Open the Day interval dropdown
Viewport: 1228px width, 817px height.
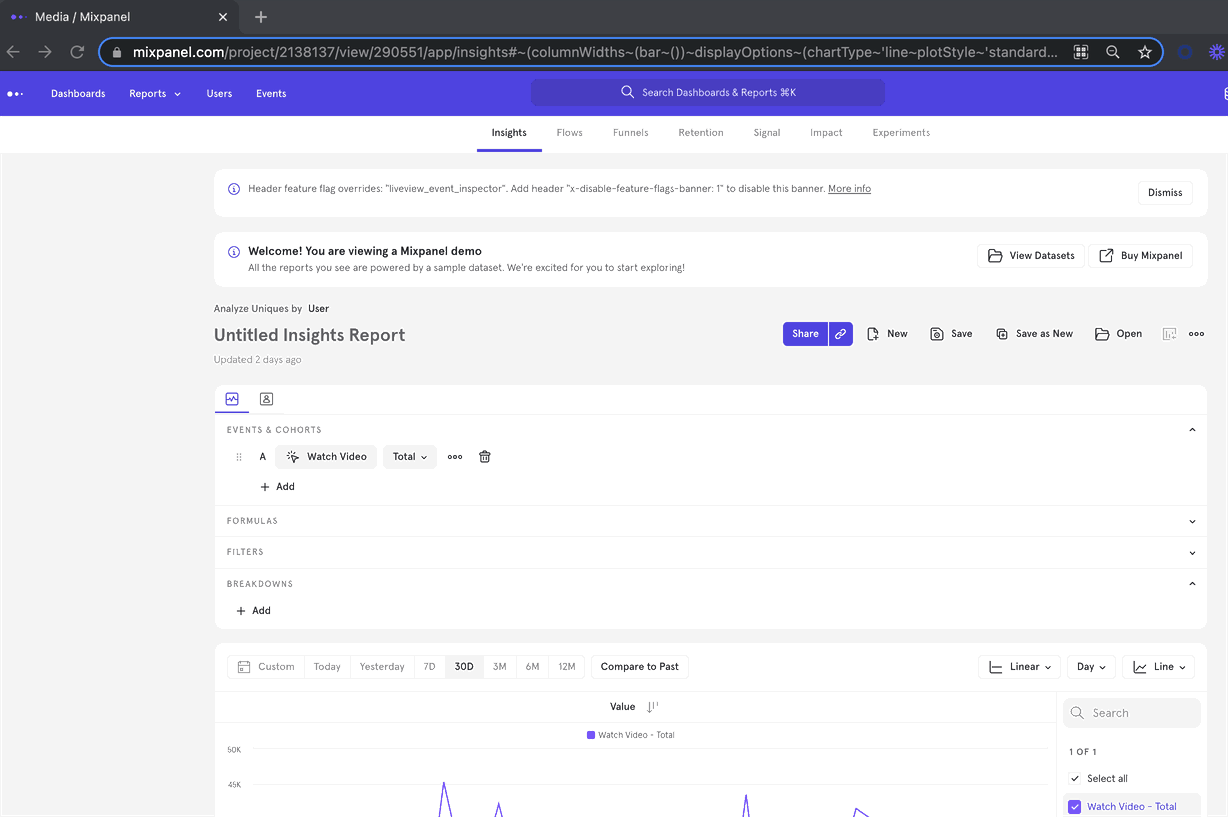[1090, 666]
